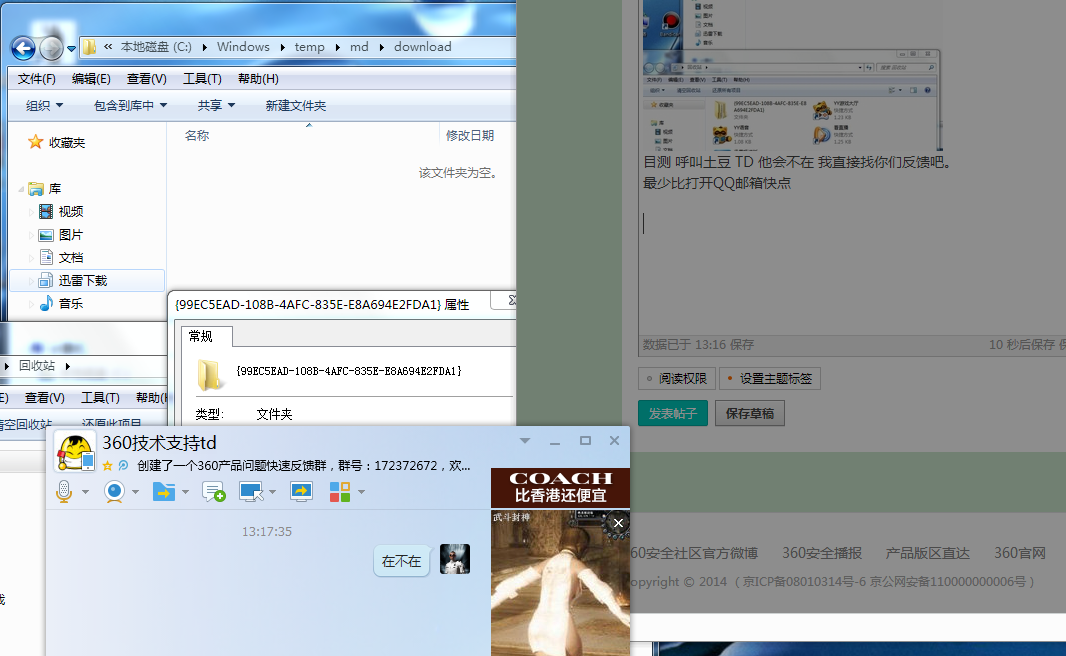Open the 包含到库中 dropdown

[x=130, y=105]
